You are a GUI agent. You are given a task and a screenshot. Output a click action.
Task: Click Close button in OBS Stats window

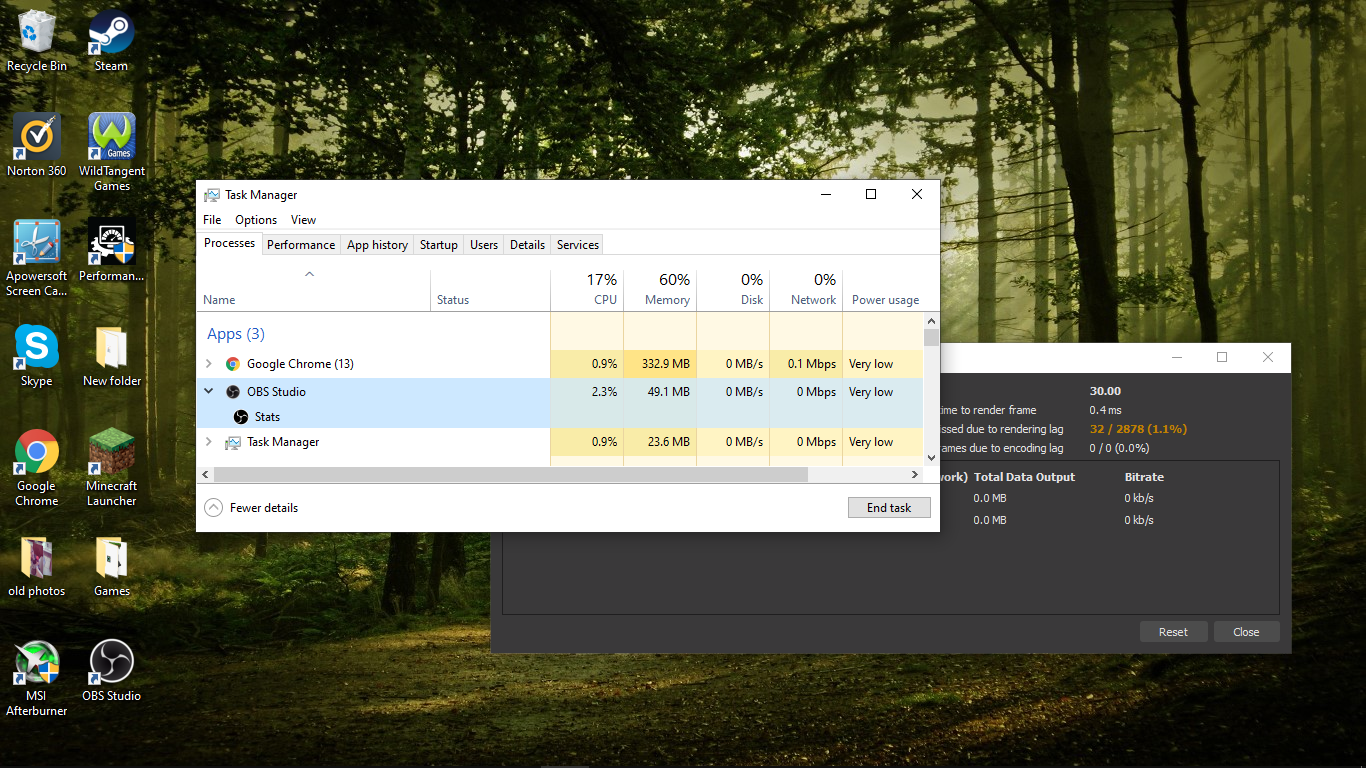(1246, 632)
